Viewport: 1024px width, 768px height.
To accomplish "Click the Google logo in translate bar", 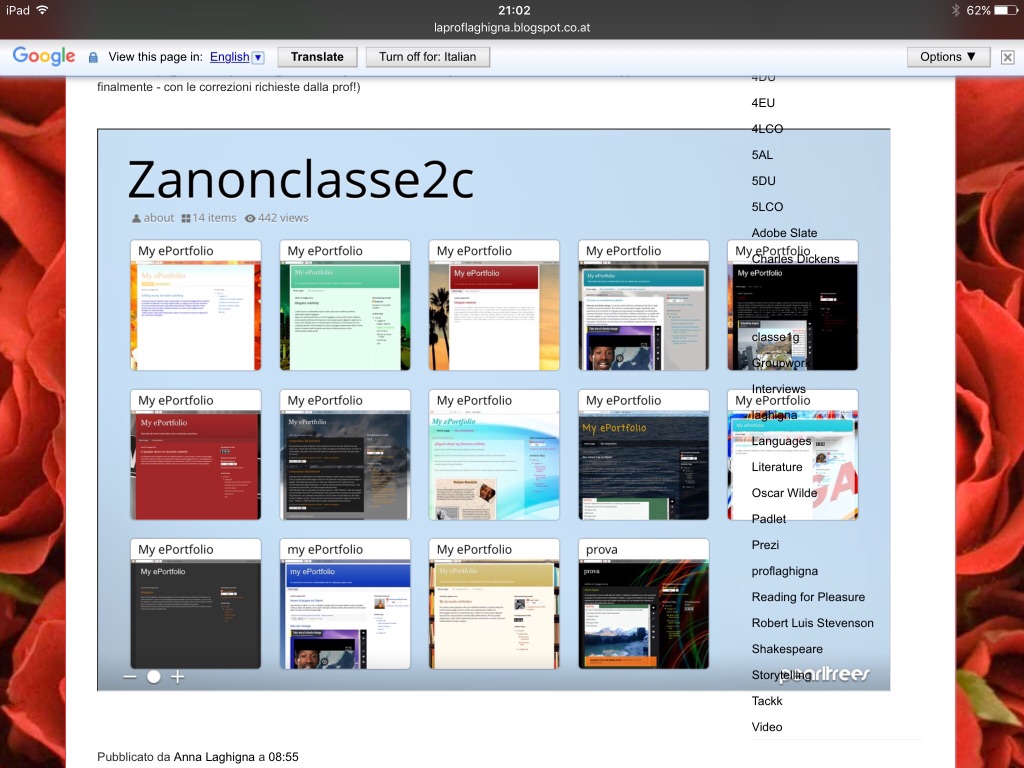I will (44, 57).
